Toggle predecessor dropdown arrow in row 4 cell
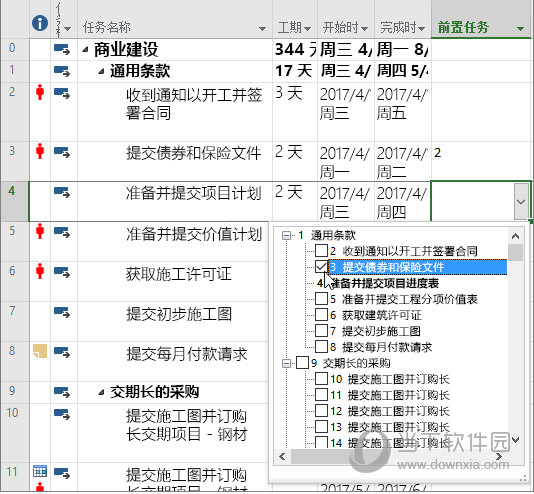Image resolution: width=534 pixels, height=494 pixels. [521, 202]
